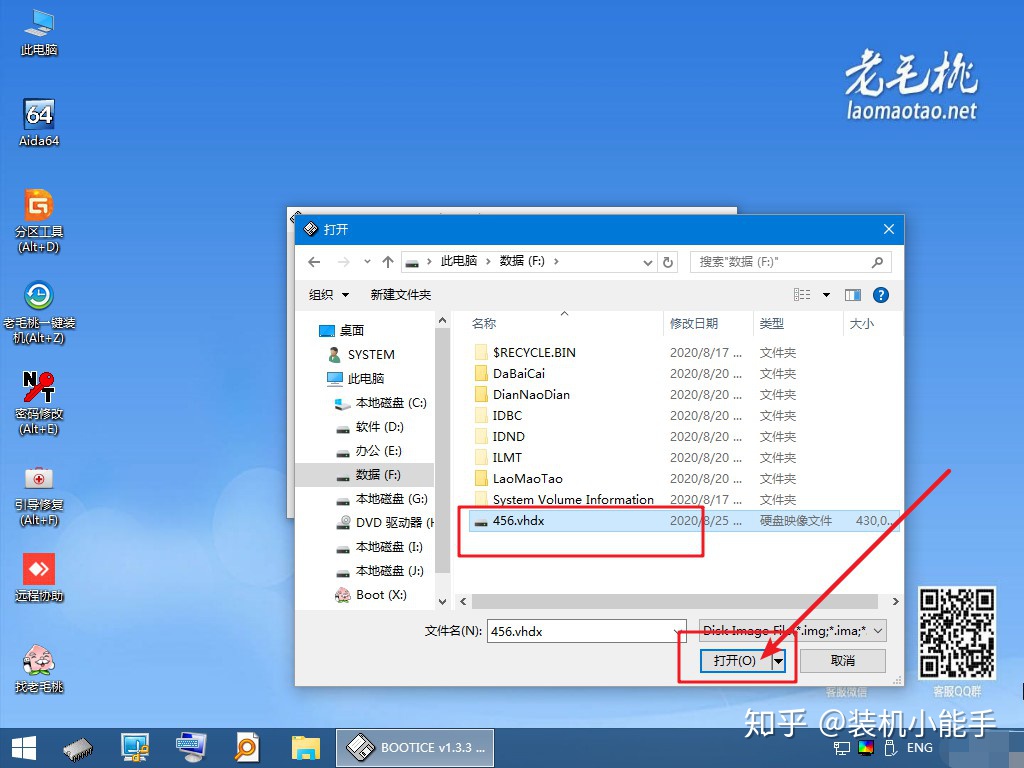Expand the address bar history dropdown
Screen dimensions: 1024x768
click(x=647, y=263)
